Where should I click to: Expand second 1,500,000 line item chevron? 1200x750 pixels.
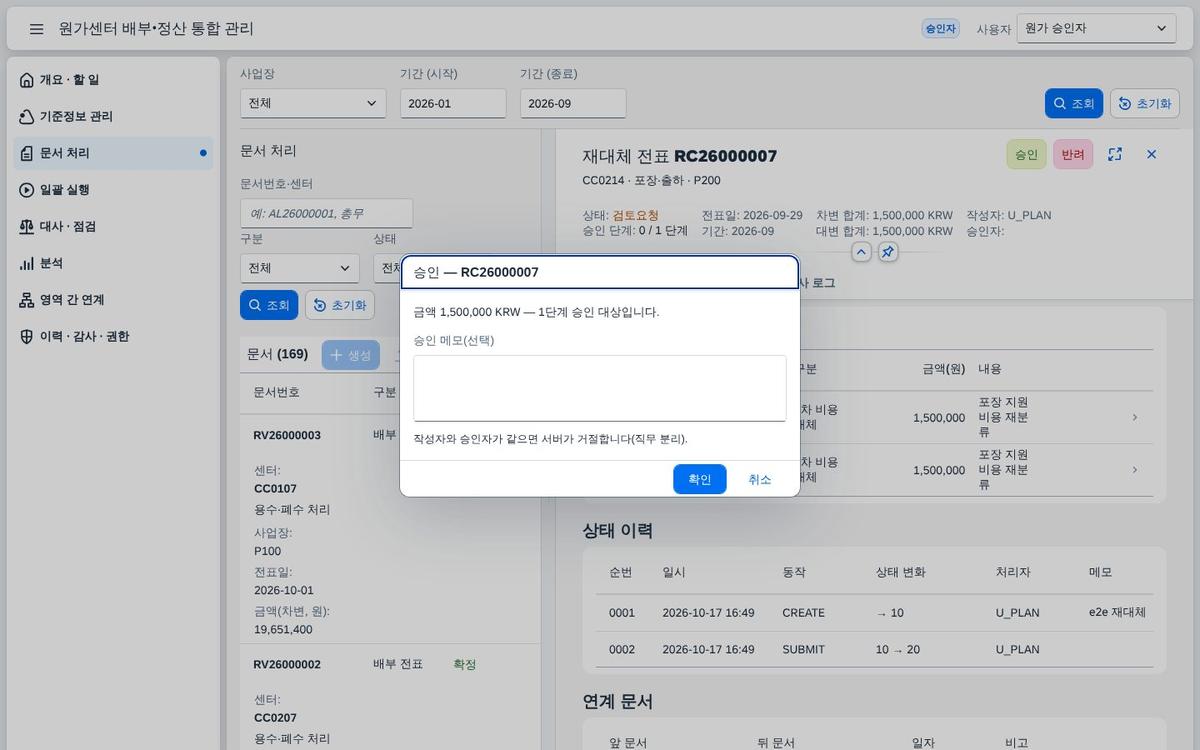(x=1134, y=470)
